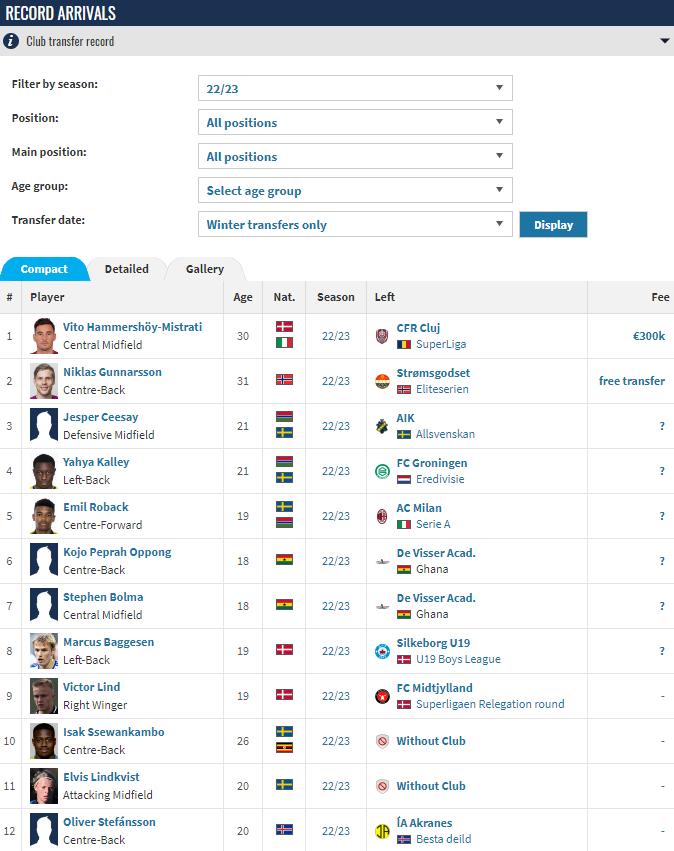Sort table by Fee column header
This screenshot has width=674, height=851.
coord(660,297)
